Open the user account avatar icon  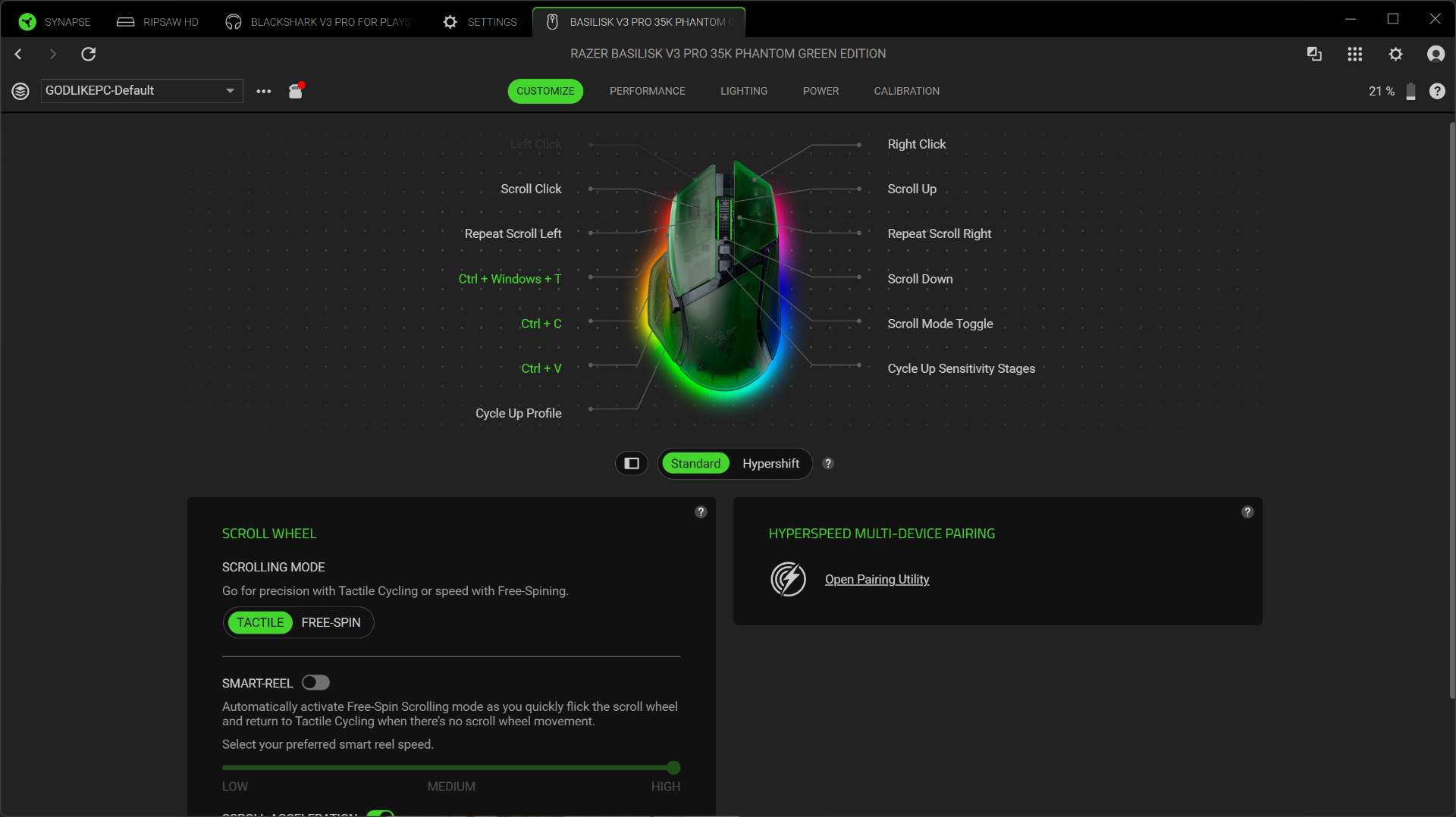point(1436,54)
